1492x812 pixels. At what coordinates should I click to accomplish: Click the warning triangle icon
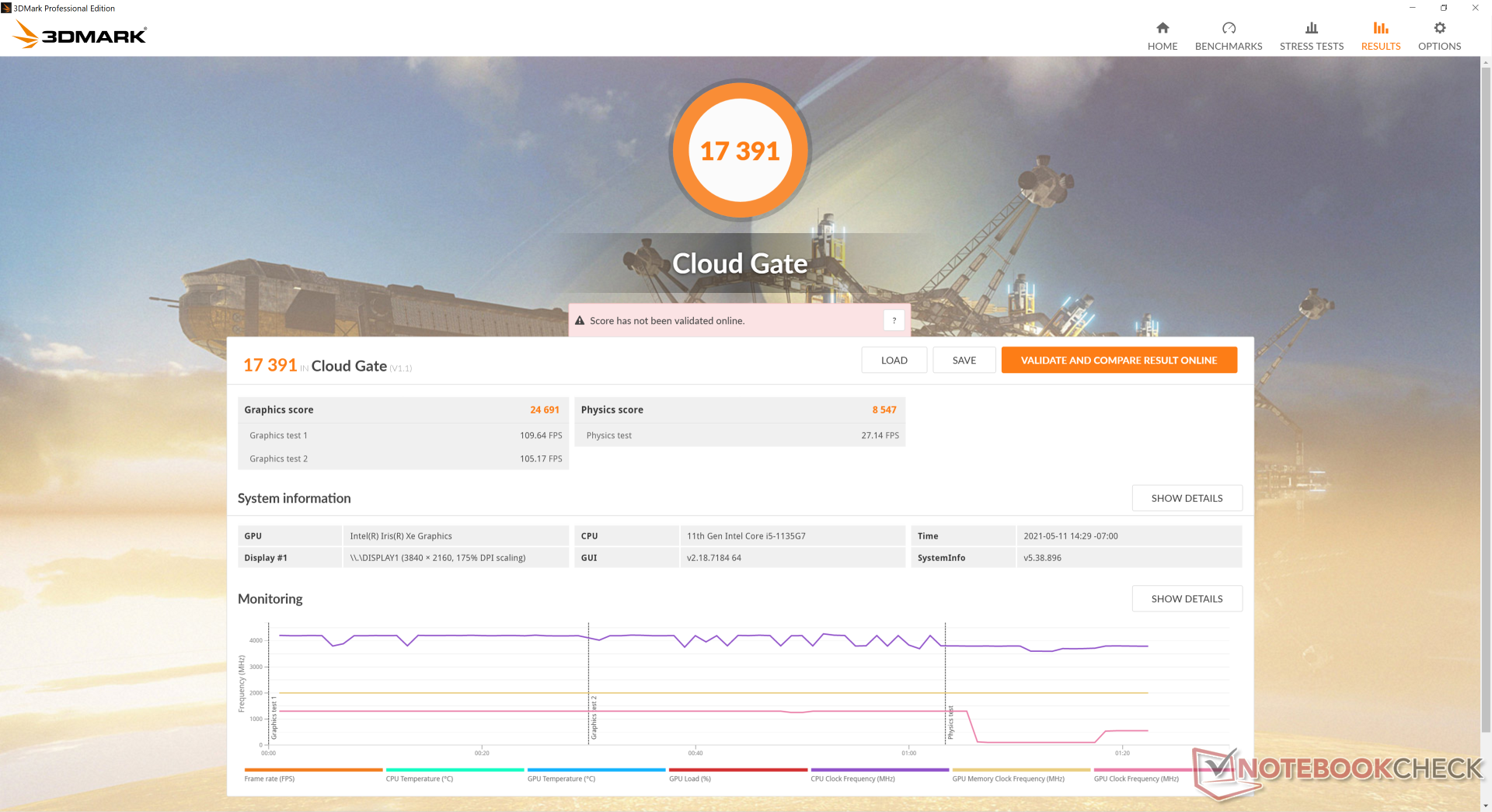click(x=580, y=320)
